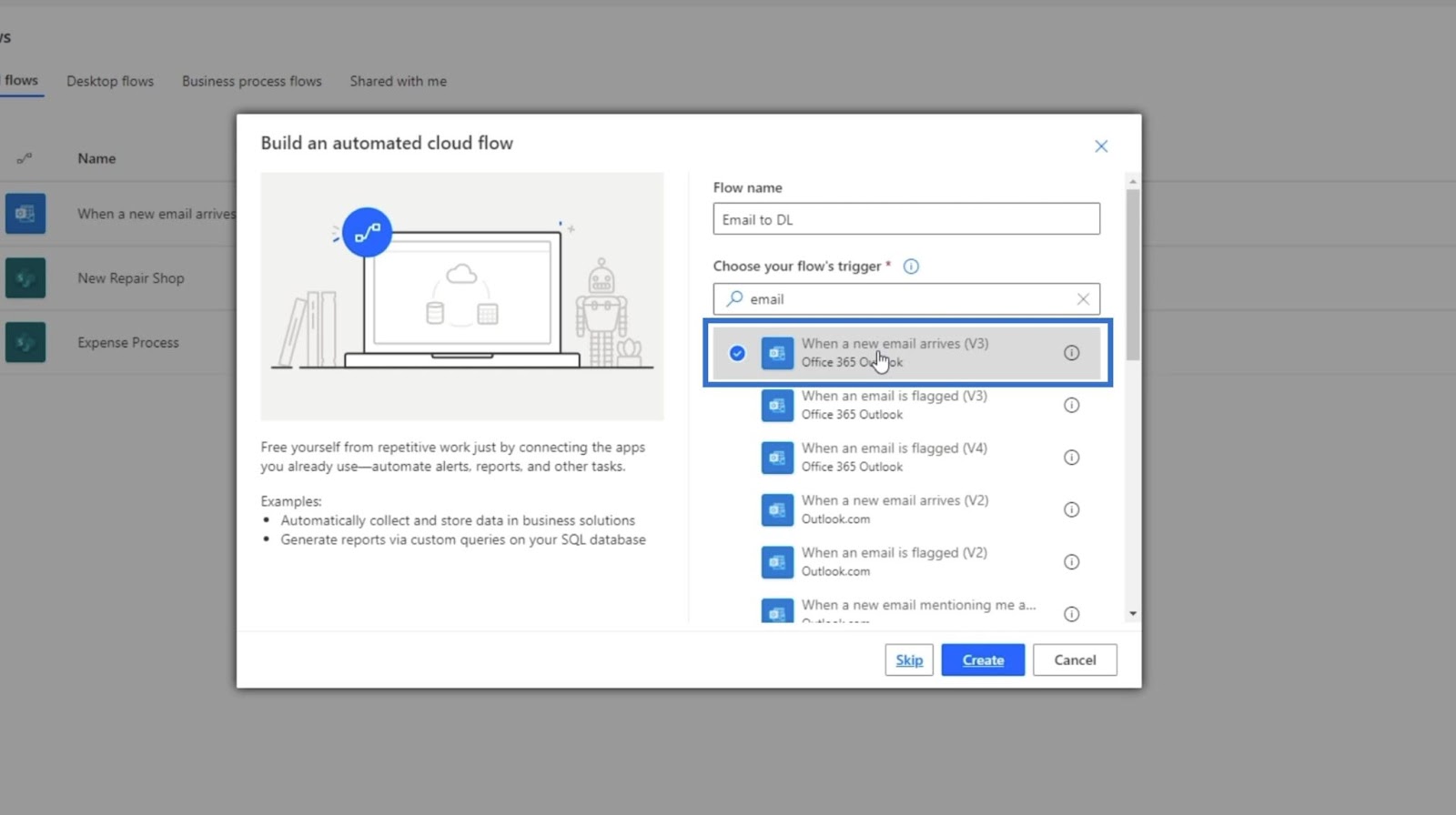Click the Skip button
Image resolution: width=1456 pixels, height=815 pixels.
(x=909, y=660)
